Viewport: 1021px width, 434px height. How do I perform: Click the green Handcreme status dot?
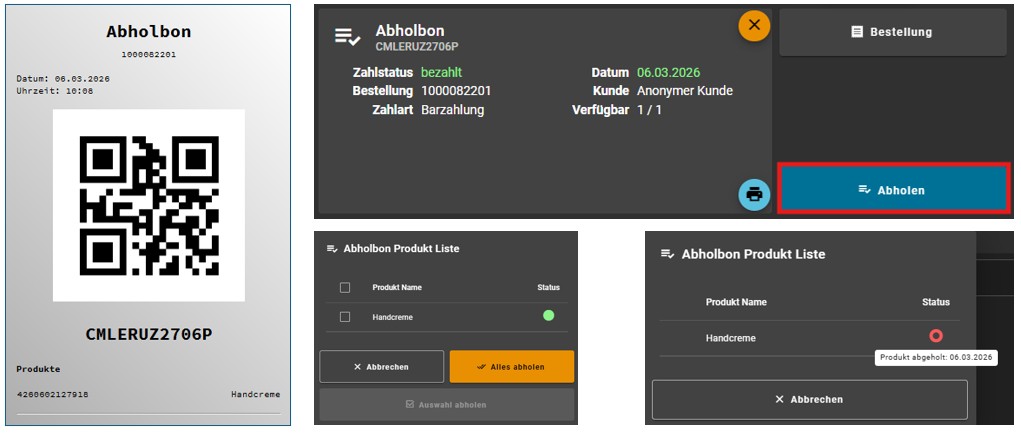(x=548, y=316)
